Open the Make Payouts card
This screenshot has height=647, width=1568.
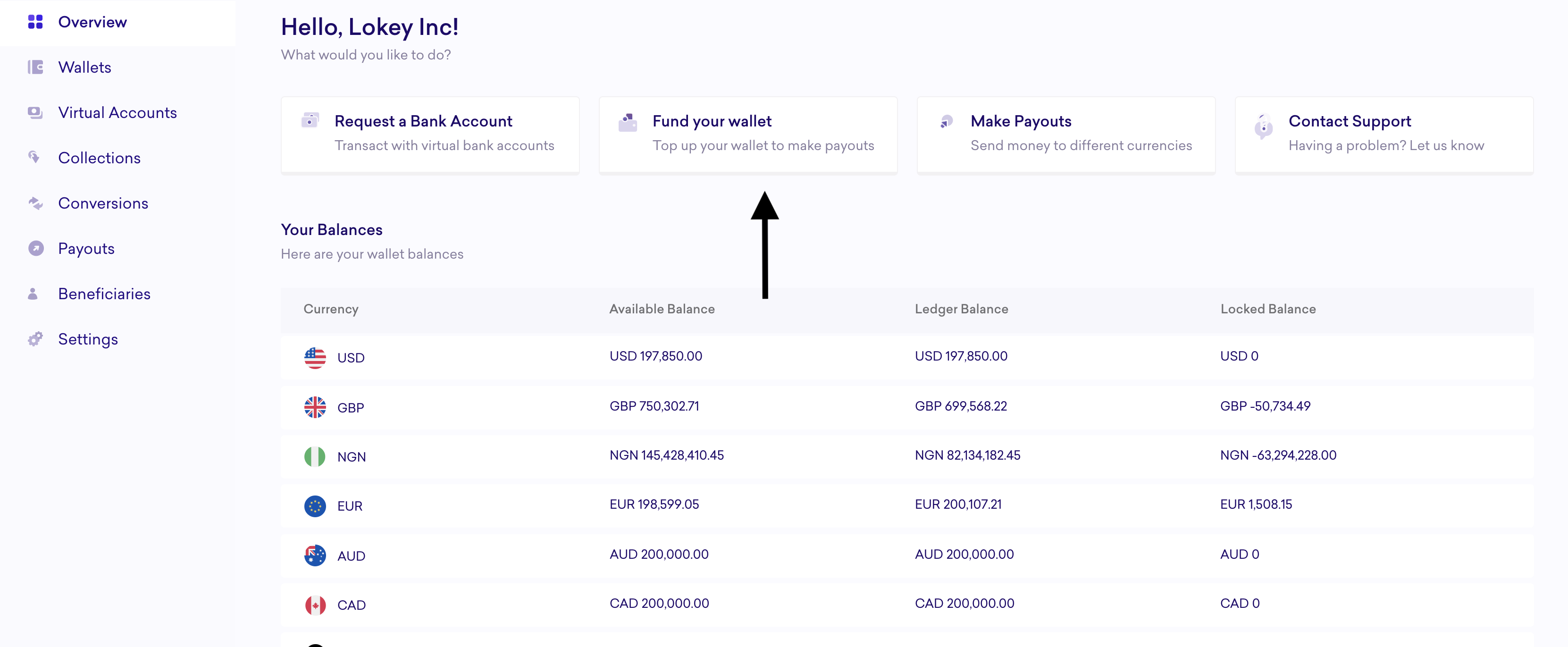pos(1065,134)
